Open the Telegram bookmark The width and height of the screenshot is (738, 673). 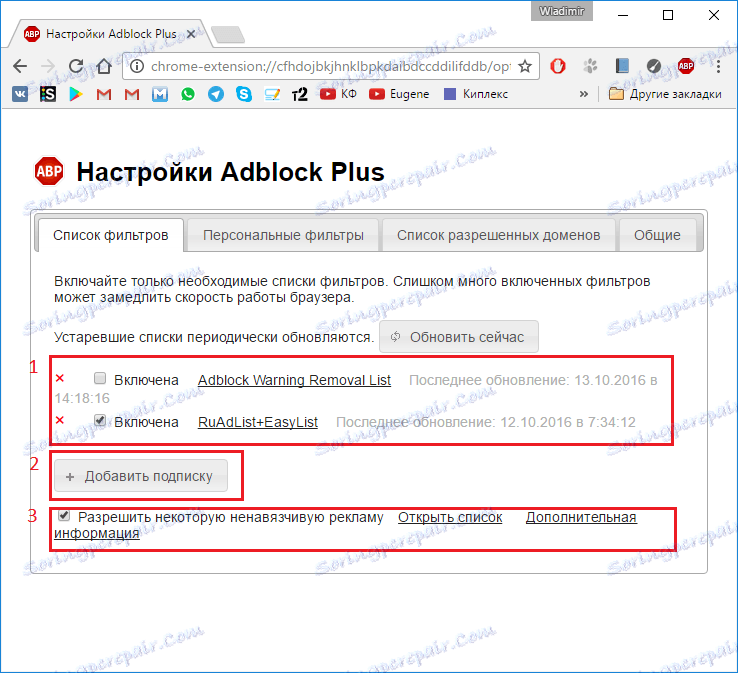click(216, 94)
